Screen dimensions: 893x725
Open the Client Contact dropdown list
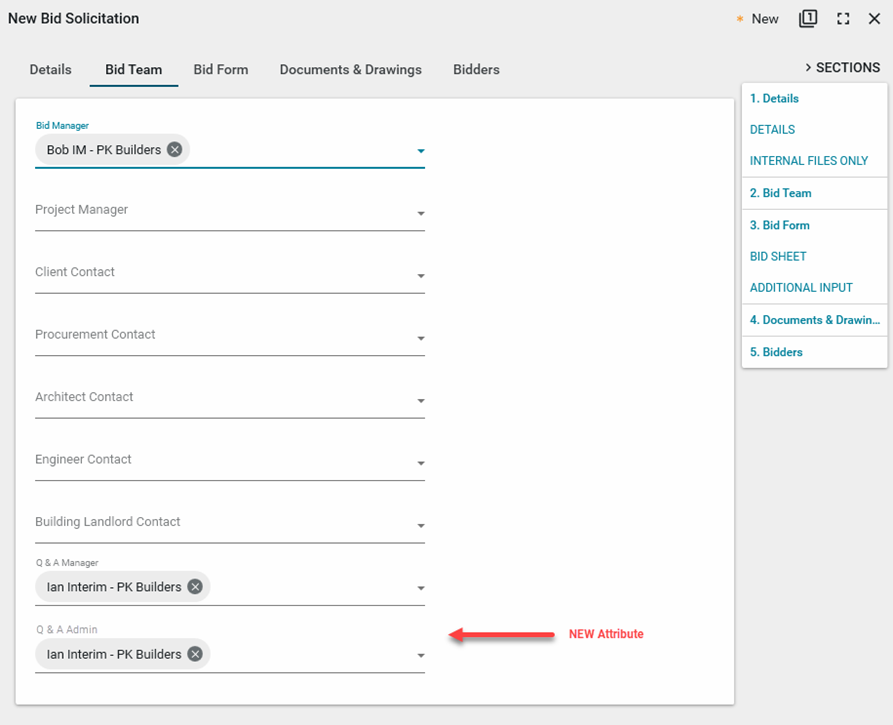point(421,276)
